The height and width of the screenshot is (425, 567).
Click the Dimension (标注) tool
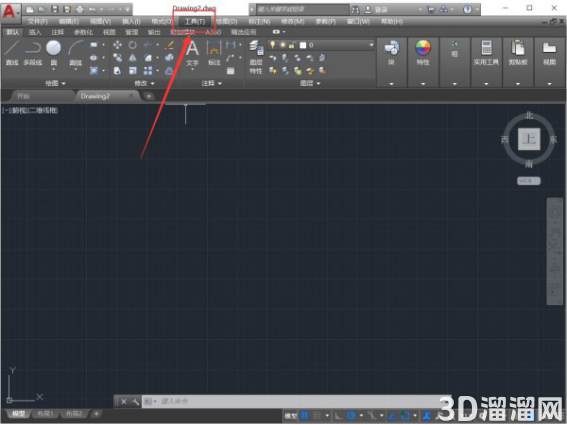[214, 53]
